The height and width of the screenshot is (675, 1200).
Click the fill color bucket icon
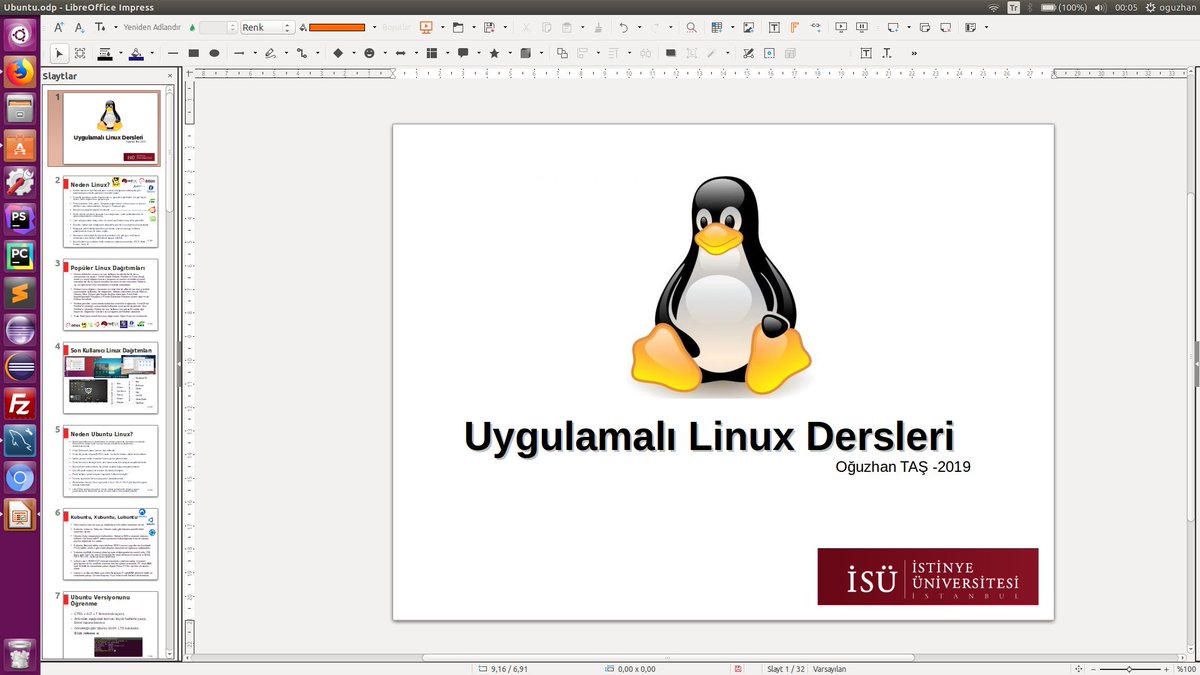pyautogui.click(x=136, y=53)
